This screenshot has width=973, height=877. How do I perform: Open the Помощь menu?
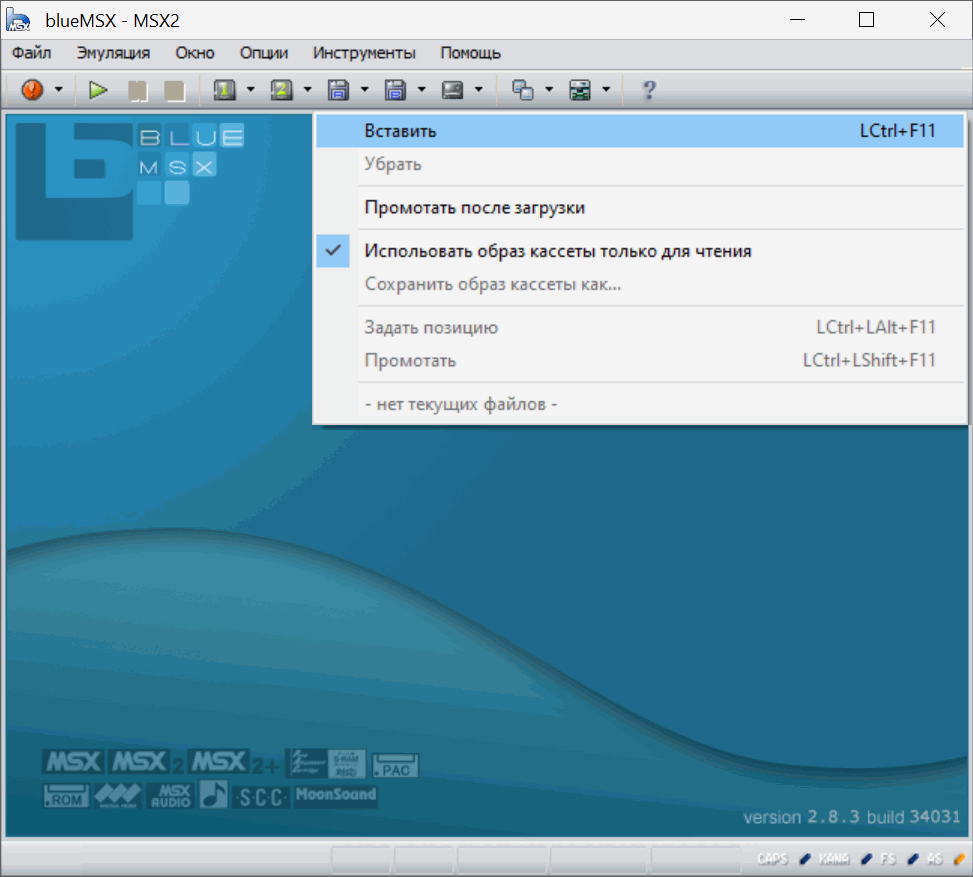[470, 53]
